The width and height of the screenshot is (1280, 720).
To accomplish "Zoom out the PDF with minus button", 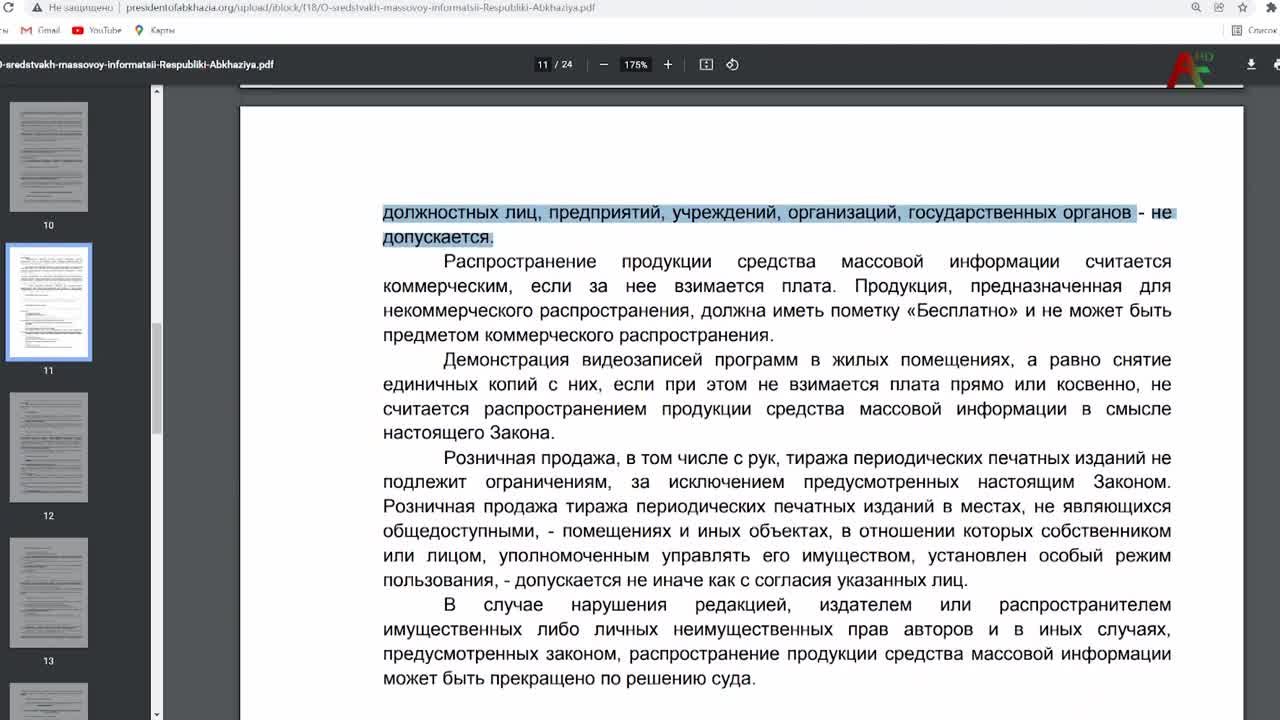I will [604, 64].
